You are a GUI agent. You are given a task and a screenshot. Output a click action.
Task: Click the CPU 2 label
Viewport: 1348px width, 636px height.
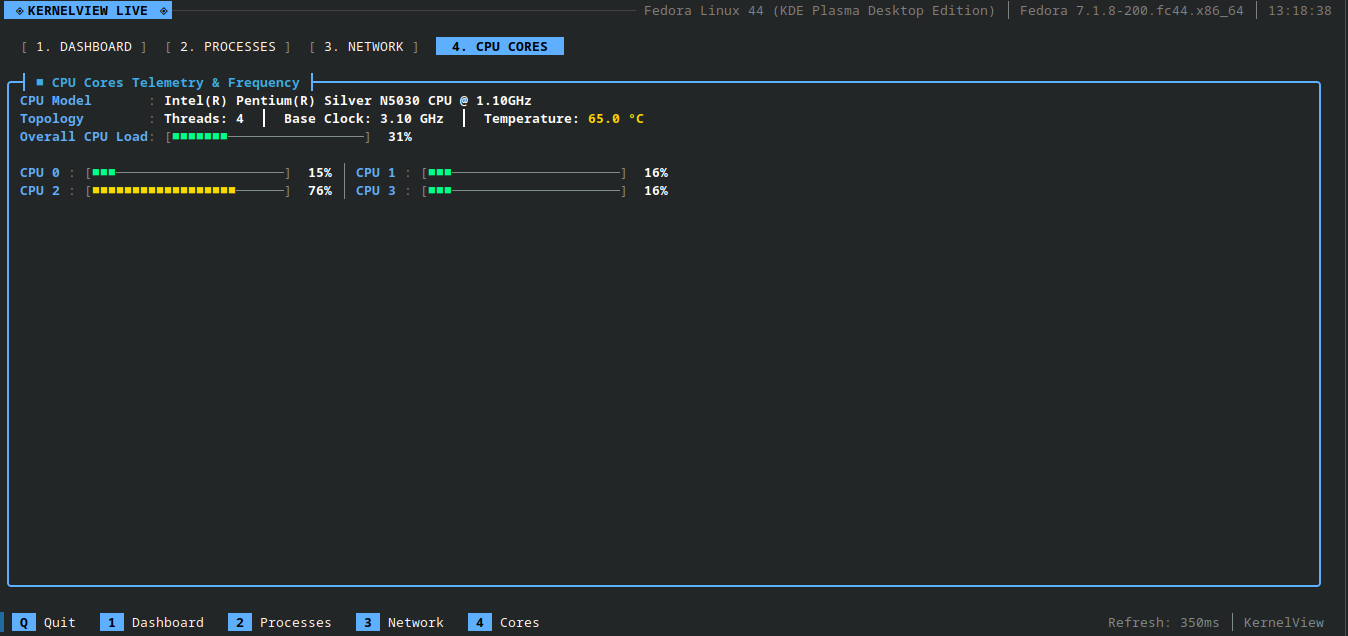click(x=40, y=191)
